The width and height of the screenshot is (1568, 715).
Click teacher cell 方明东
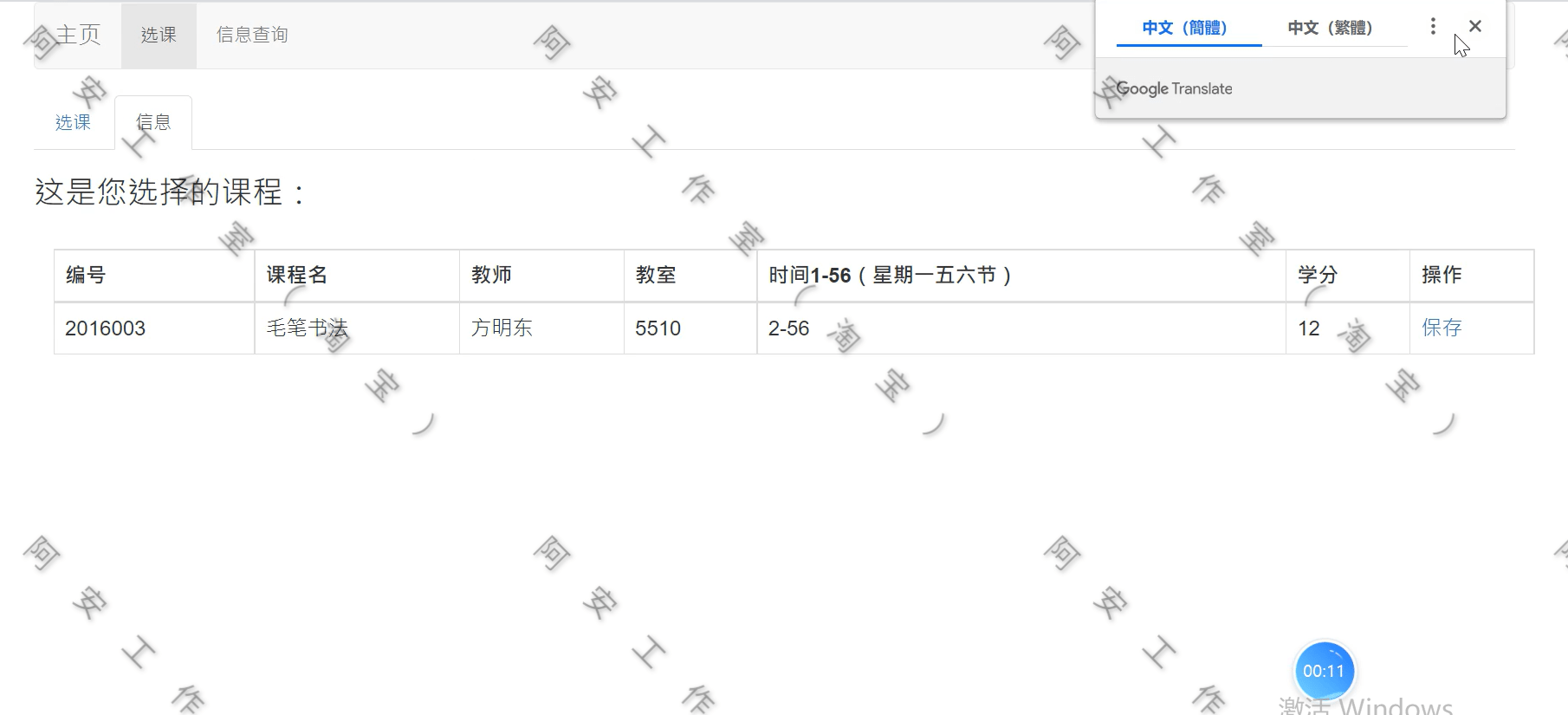[541, 328]
